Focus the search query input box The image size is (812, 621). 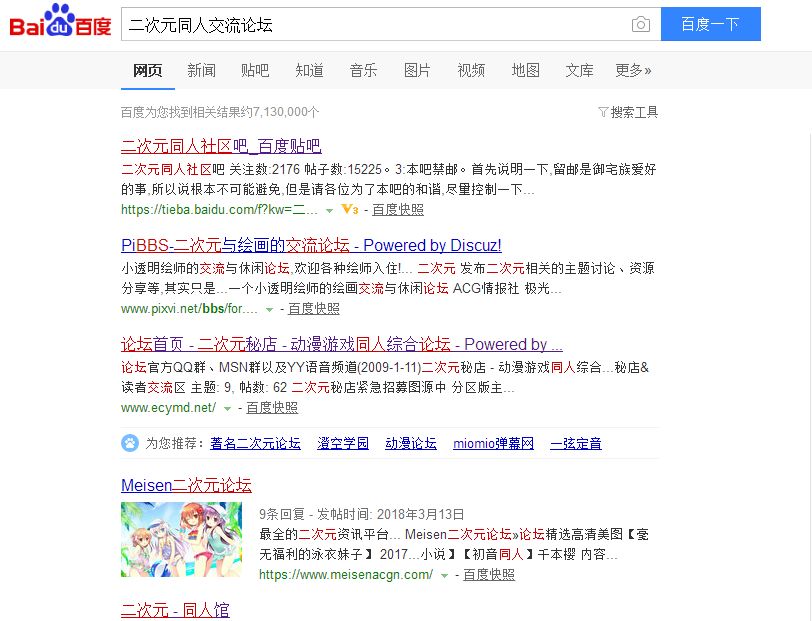pyautogui.click(x=375, y=24)
